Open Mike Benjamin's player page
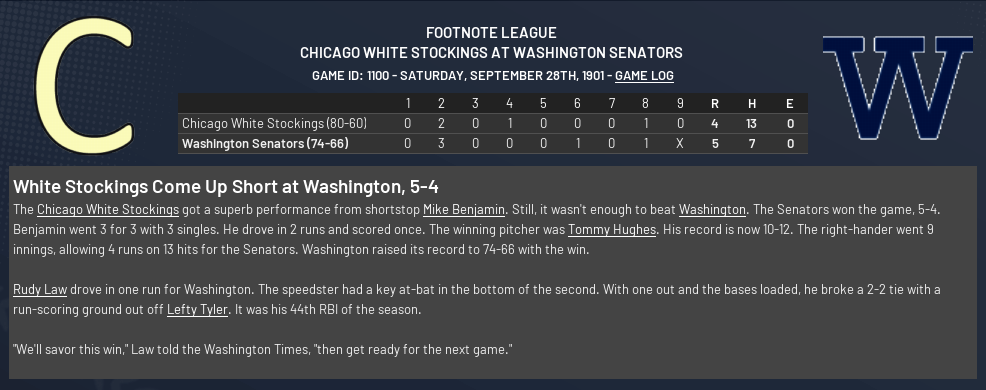986x390 pixels. [463, 209]
